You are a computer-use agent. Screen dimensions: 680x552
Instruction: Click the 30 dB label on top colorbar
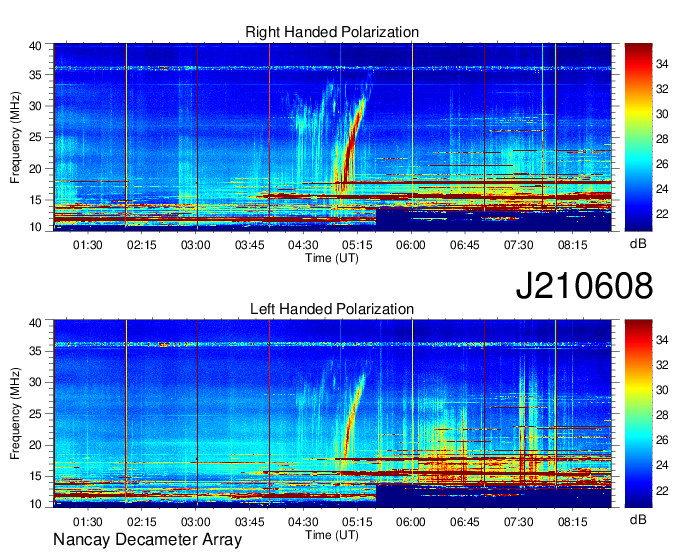pyautogui.click(x=662, y=114)
